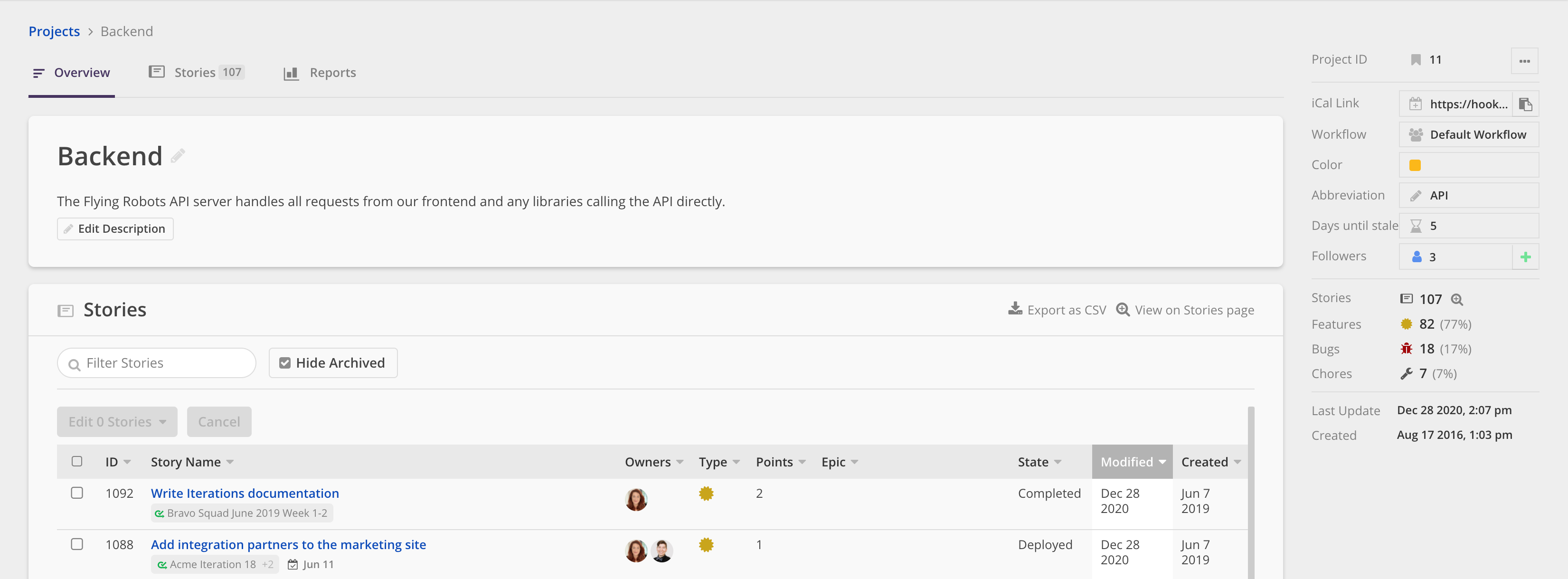Click owner avatar of story 1092
The image size is (1568, 579).
(x=636, y=500)
